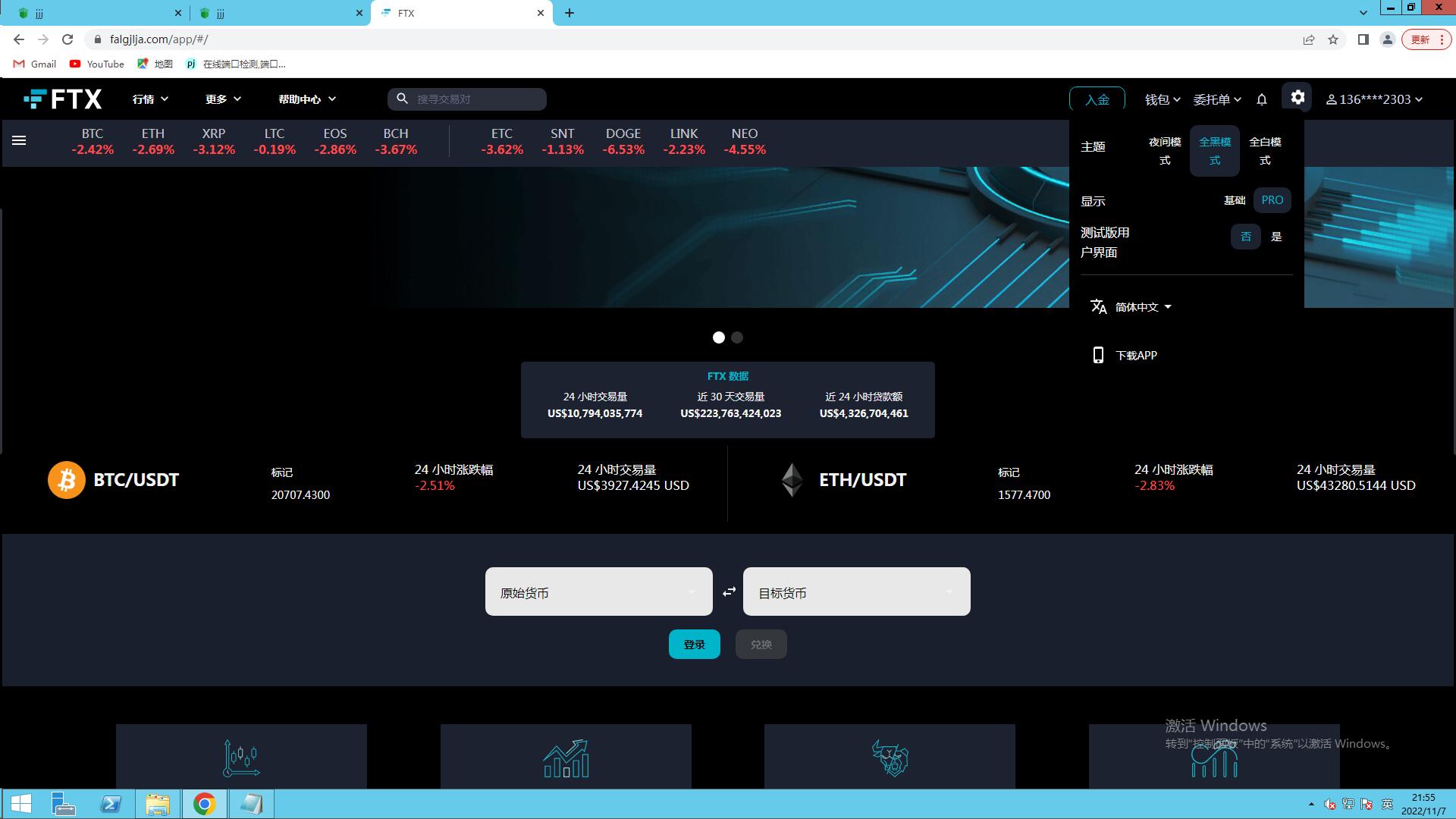1456x819 pixels.
Task: Switch to the first jjj browser tab
Action: coord(99,13)
